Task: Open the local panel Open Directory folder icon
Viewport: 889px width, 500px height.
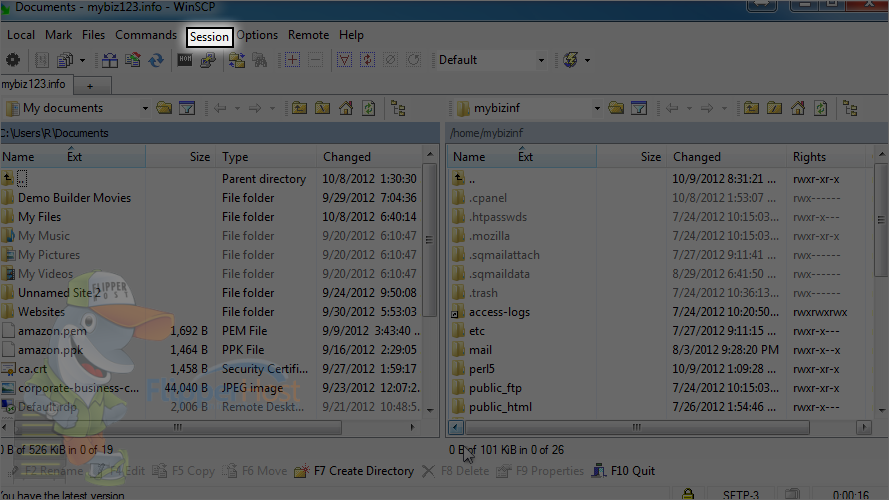Action: point(164,108)
